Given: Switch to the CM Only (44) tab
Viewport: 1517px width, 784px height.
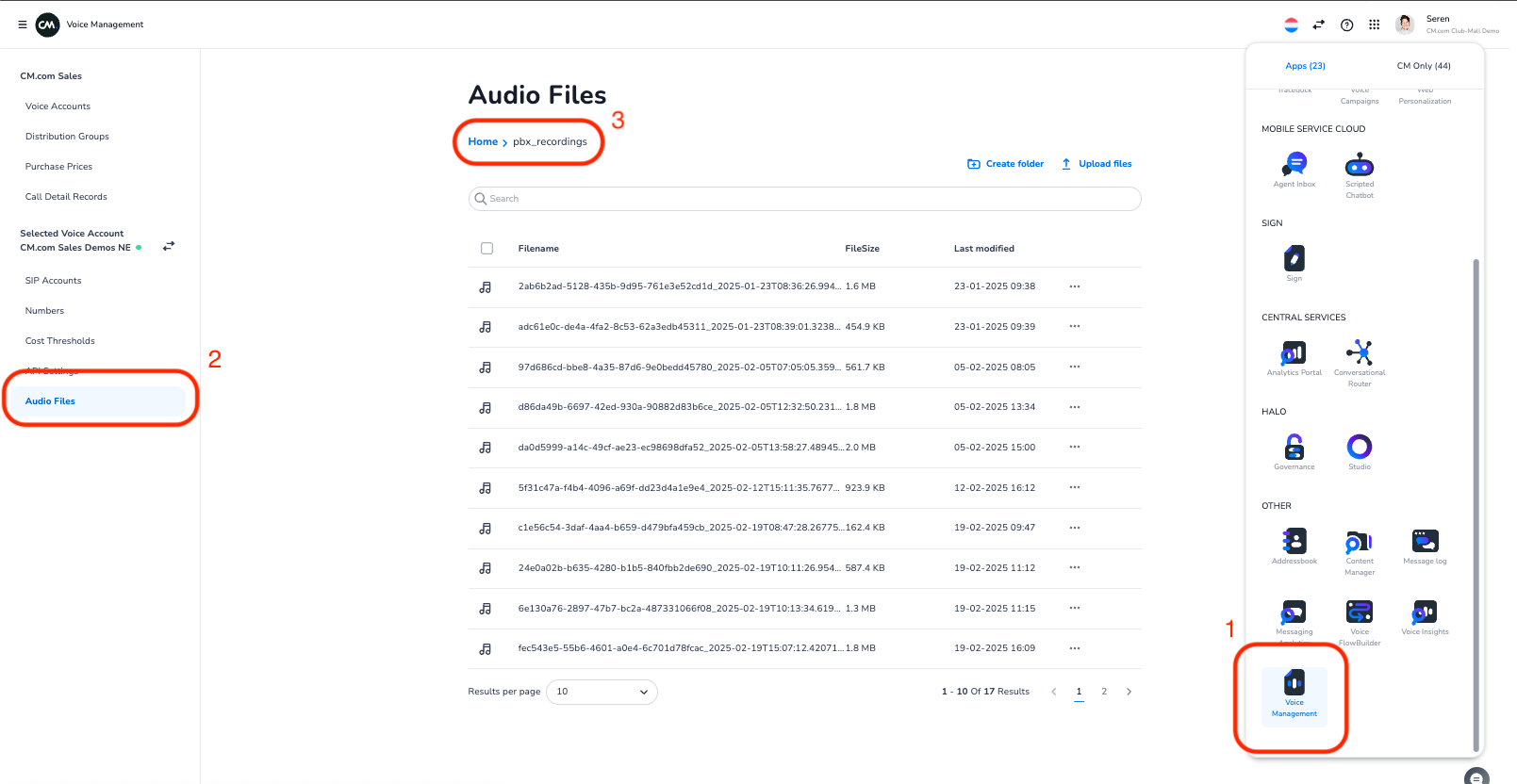Looking at the screenshot, I should tap(1423, 66).
